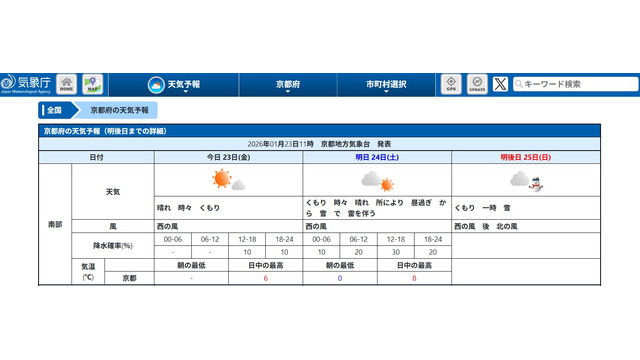Click the high temperature value 8

point(414,278)
